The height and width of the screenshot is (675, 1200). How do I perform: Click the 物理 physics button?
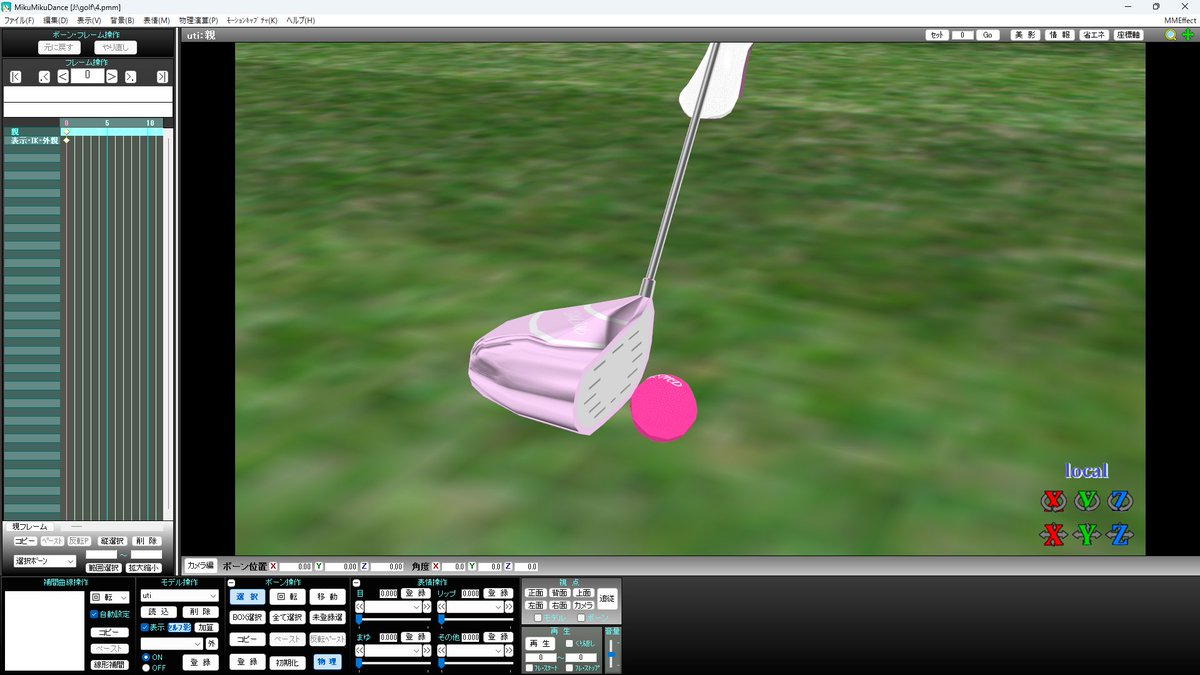click(327, 662)
